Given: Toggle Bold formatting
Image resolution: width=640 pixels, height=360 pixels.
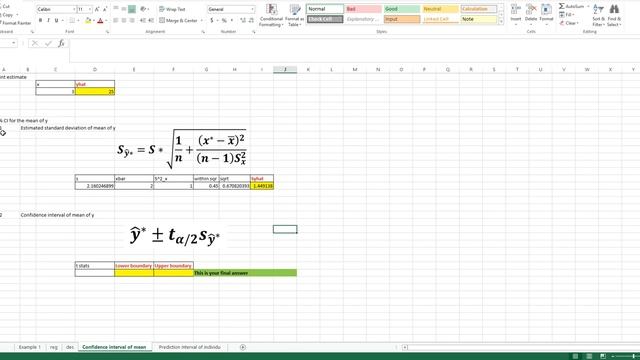Looking at the screenshot, I should click(x=40, y=20).
